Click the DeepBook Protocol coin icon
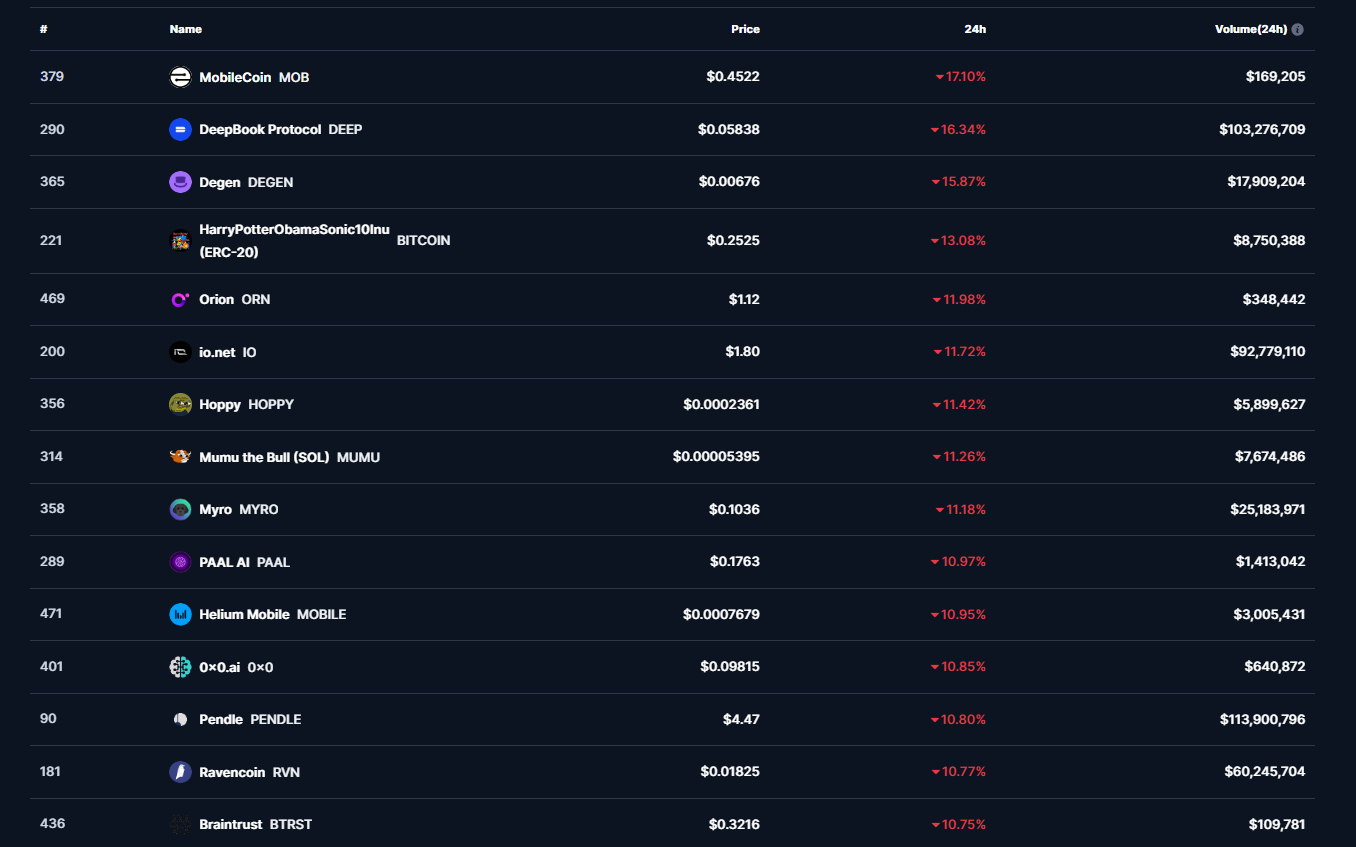1356x847 pixels. (x=180, y=129)
